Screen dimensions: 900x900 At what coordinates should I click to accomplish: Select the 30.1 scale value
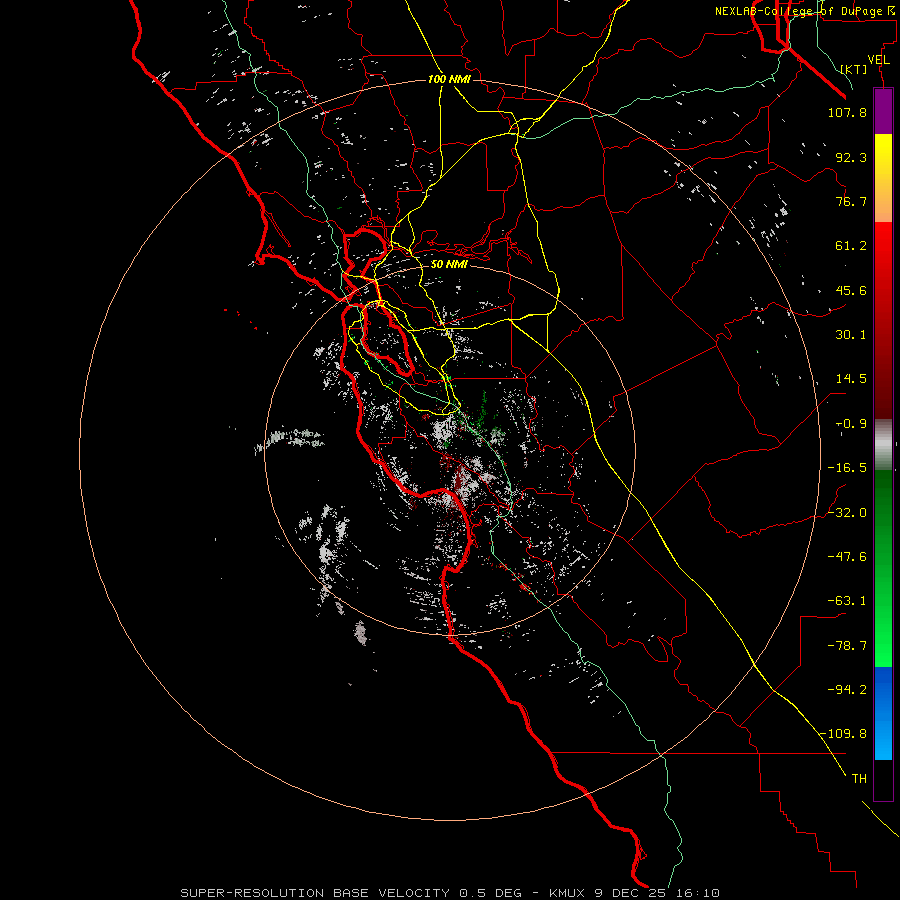pos(851,335)
